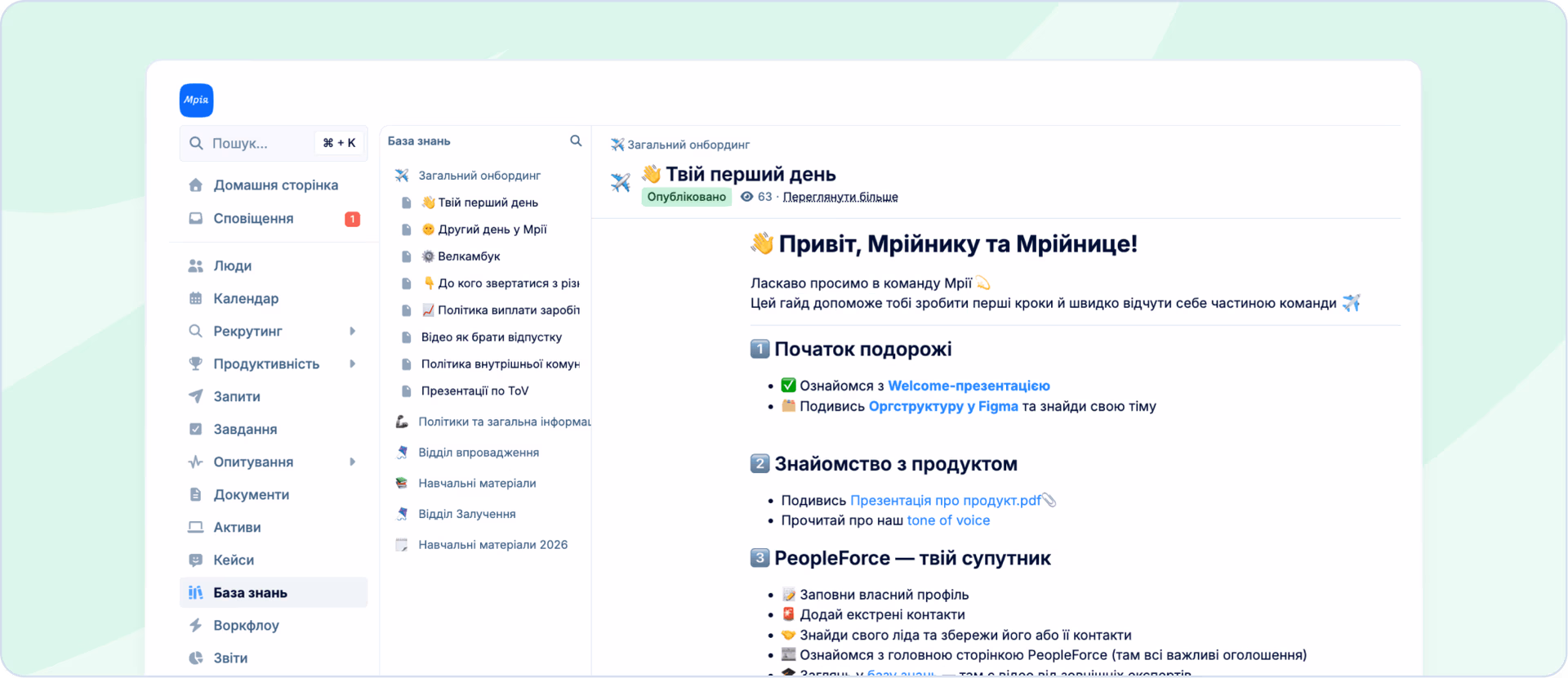Image resolution: width=1568 pixels, height=678 pixels.
Task: Click the Домашня сторінка home icon
Action: coord(195,185)
